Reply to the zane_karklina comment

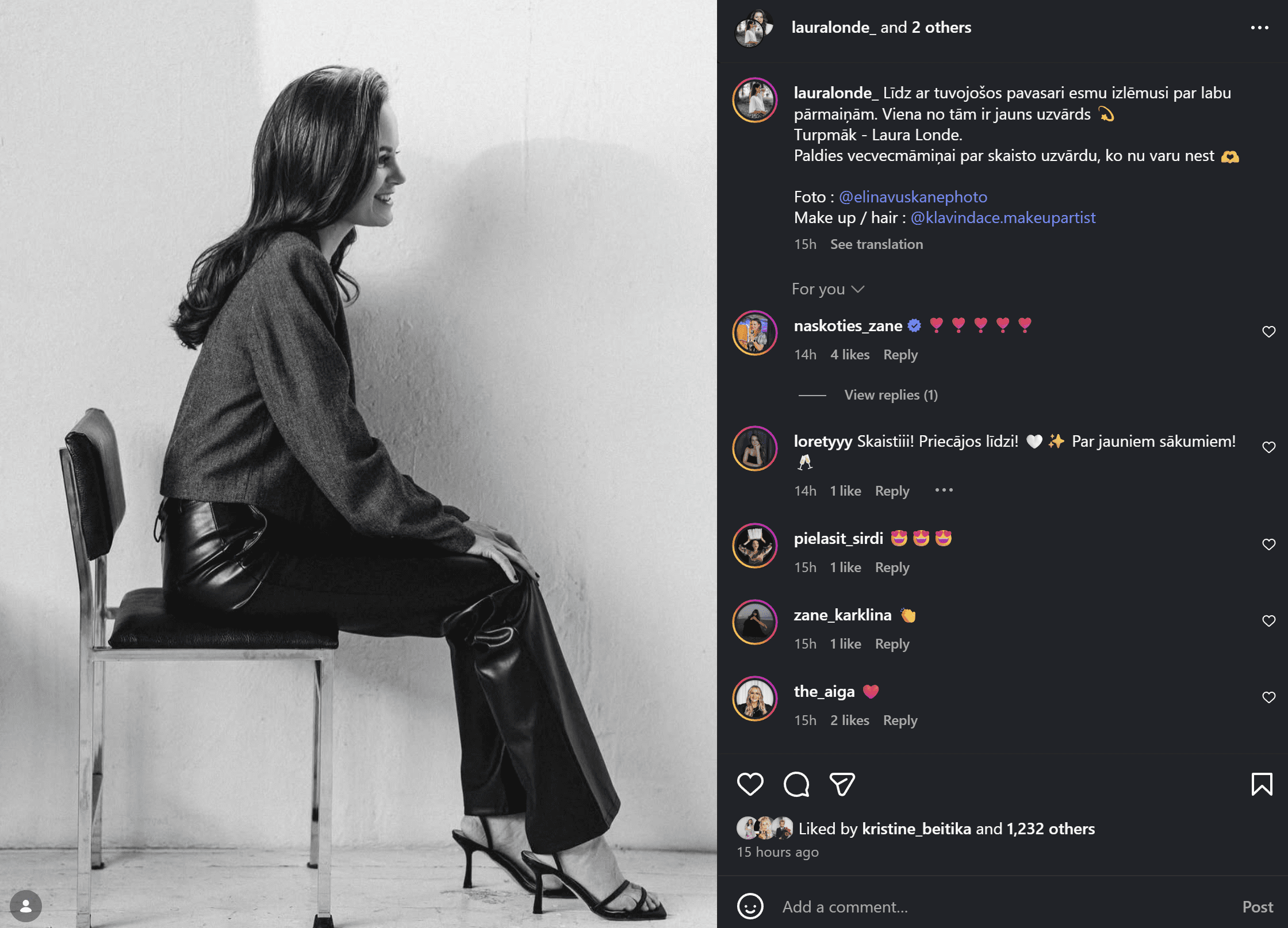(x=892, y=644)
